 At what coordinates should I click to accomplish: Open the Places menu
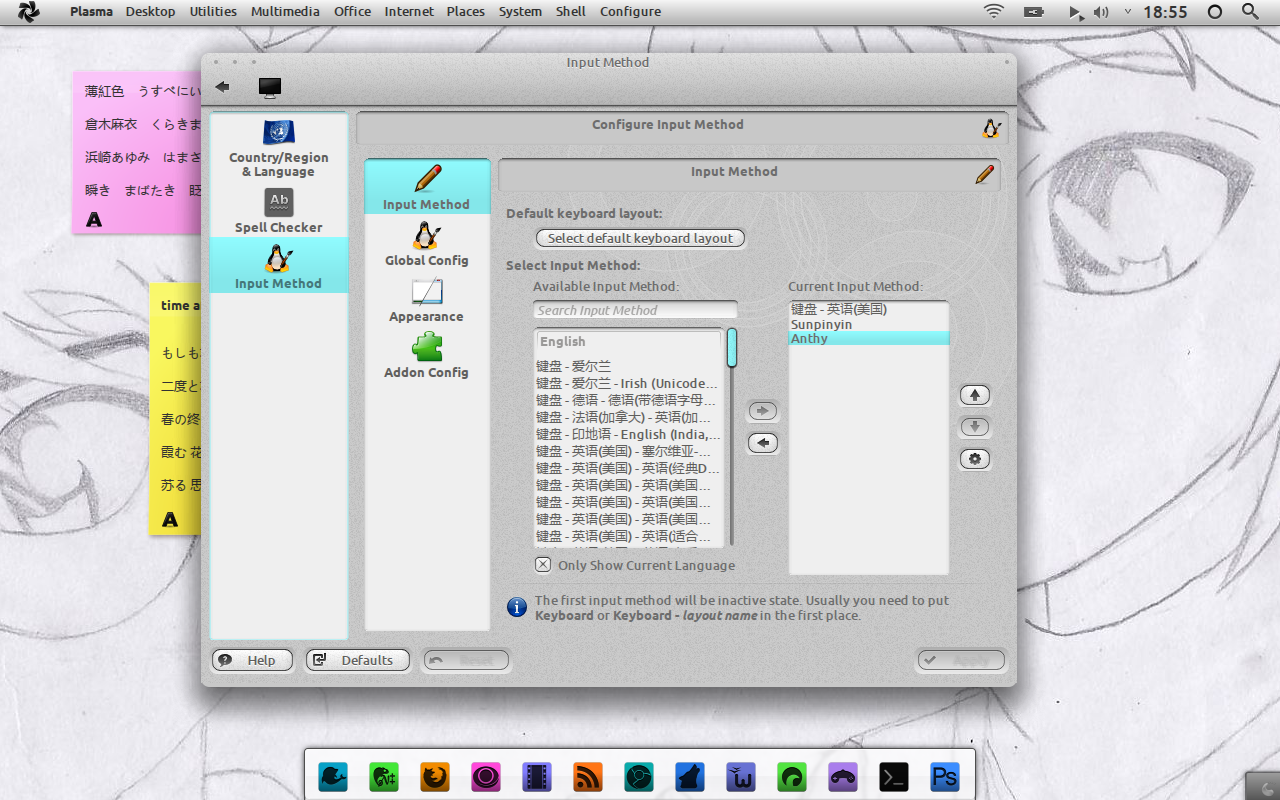[x=466, y=12]
